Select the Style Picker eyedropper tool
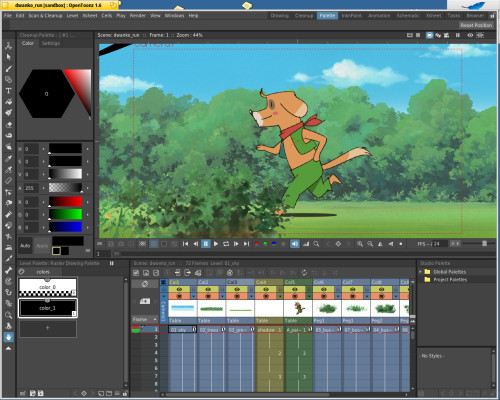500x400 pixels. 9,158
